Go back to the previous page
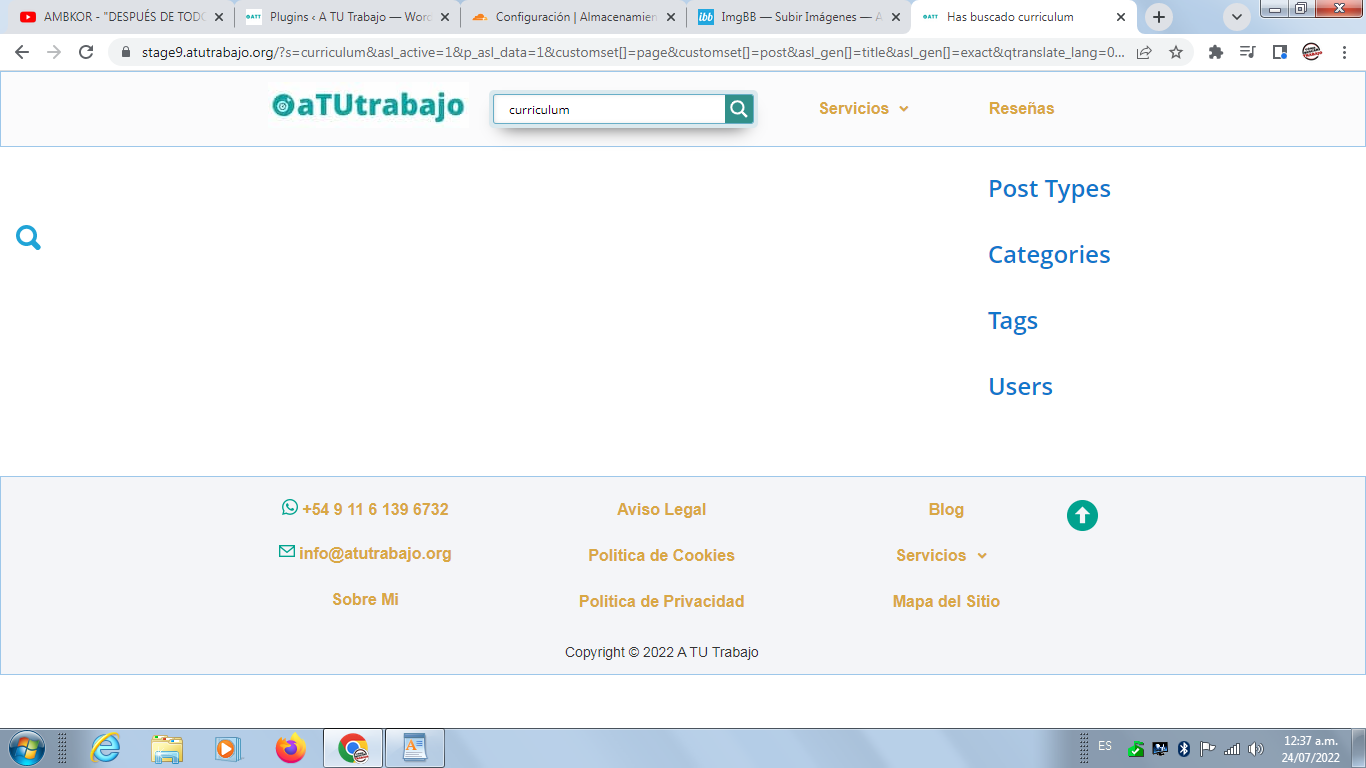Screen dimensions: 1366x768 pyautogui.click(x=21, y=52)
